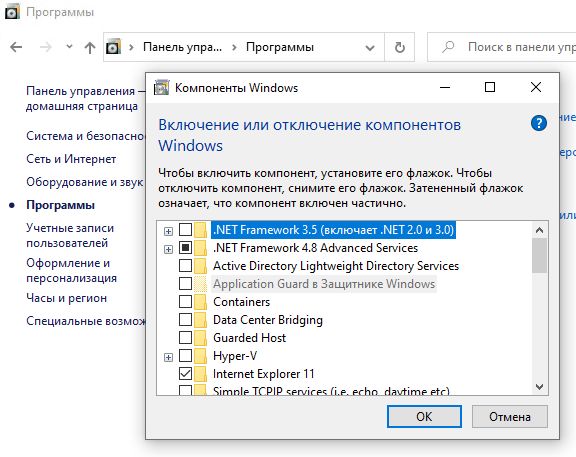The width and height of the screenshot is (576, 457).
Task: Click the Programs window title icon
Action: tap(12, 12)
